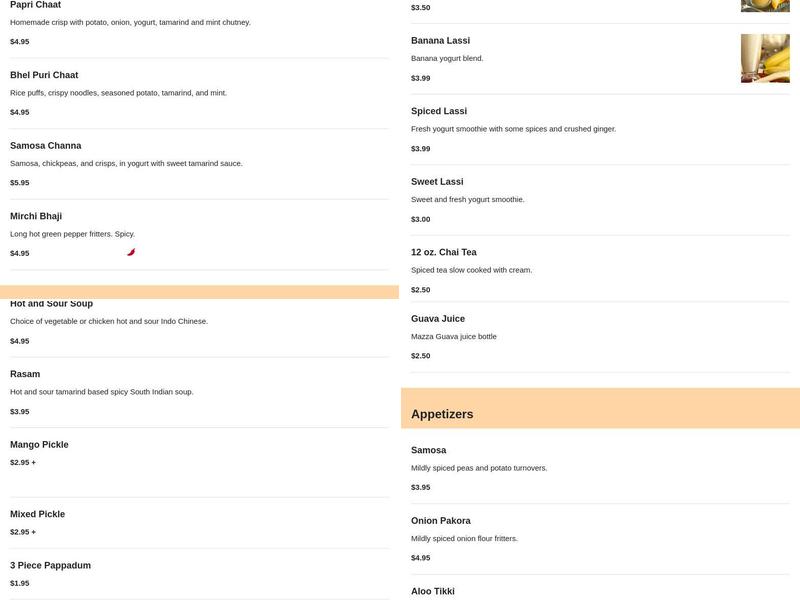
Task: Choose the Bhel Puri Chaat item
Action: (x=44, y=75)
